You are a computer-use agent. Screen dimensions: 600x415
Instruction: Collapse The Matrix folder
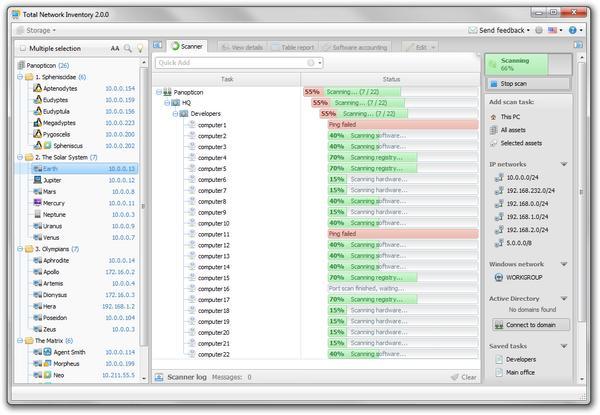click(20, 340)
